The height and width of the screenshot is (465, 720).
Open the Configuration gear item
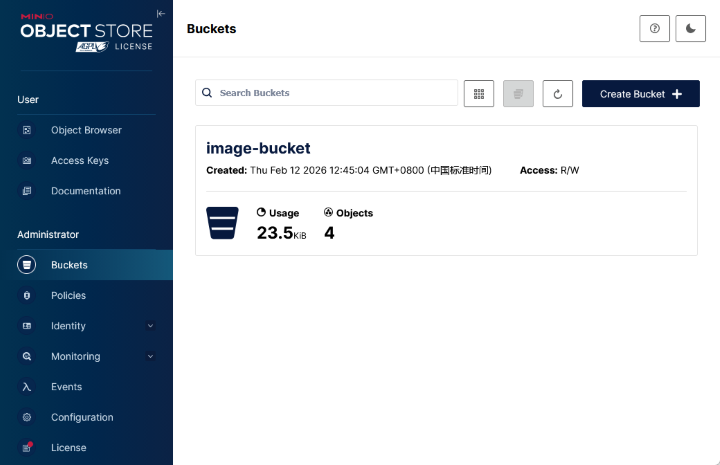click(x=27, y=417)
